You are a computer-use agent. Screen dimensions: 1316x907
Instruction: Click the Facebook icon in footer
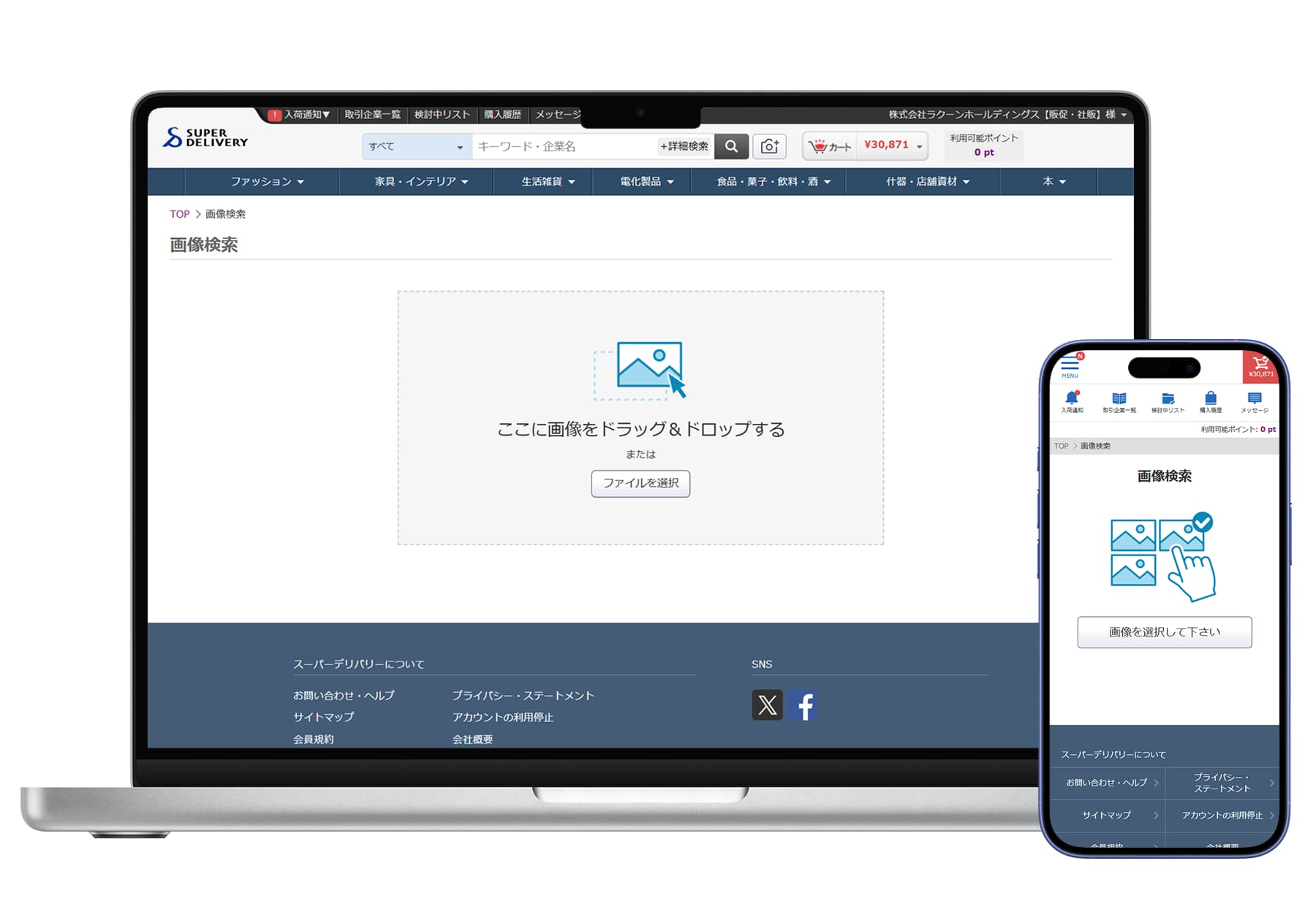point(806,705)
